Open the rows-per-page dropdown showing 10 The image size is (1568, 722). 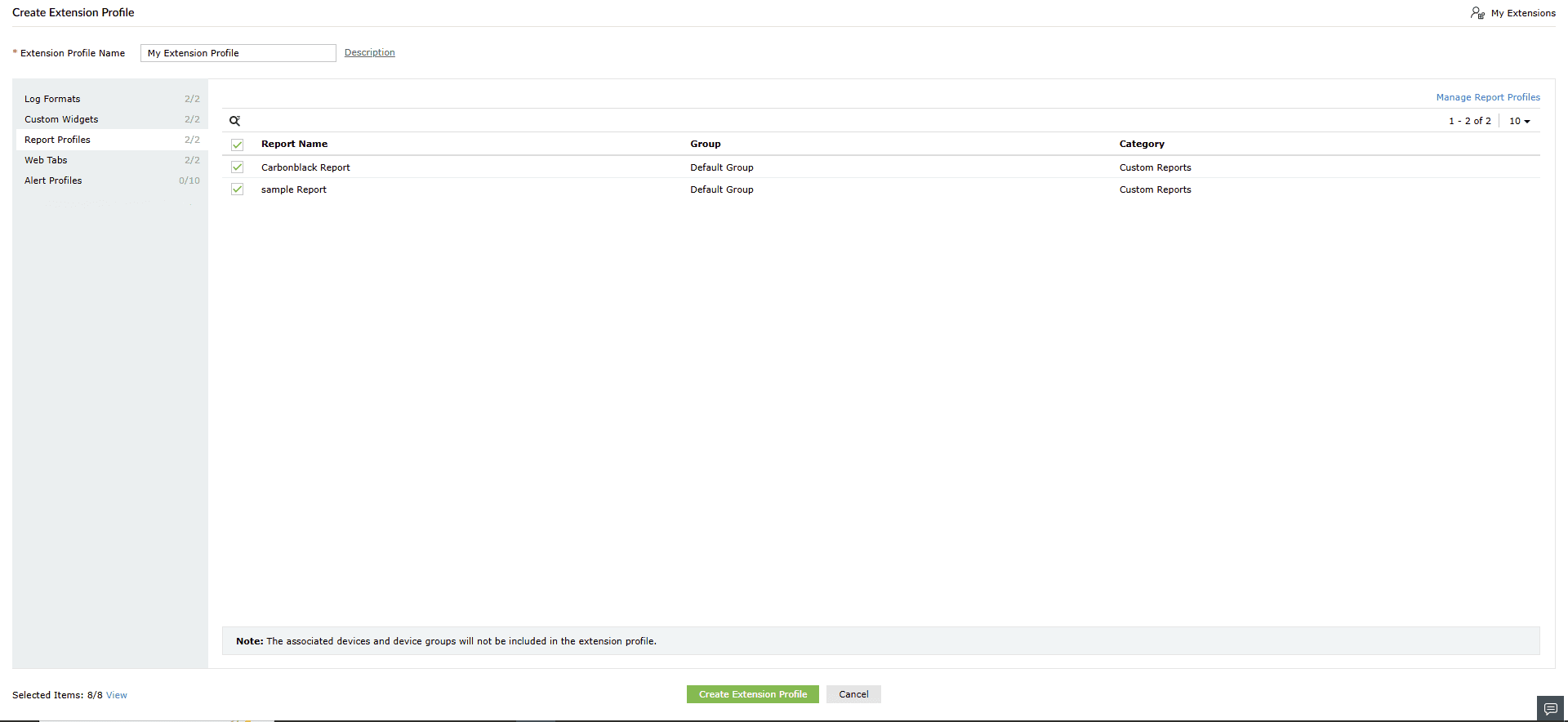1519,121
